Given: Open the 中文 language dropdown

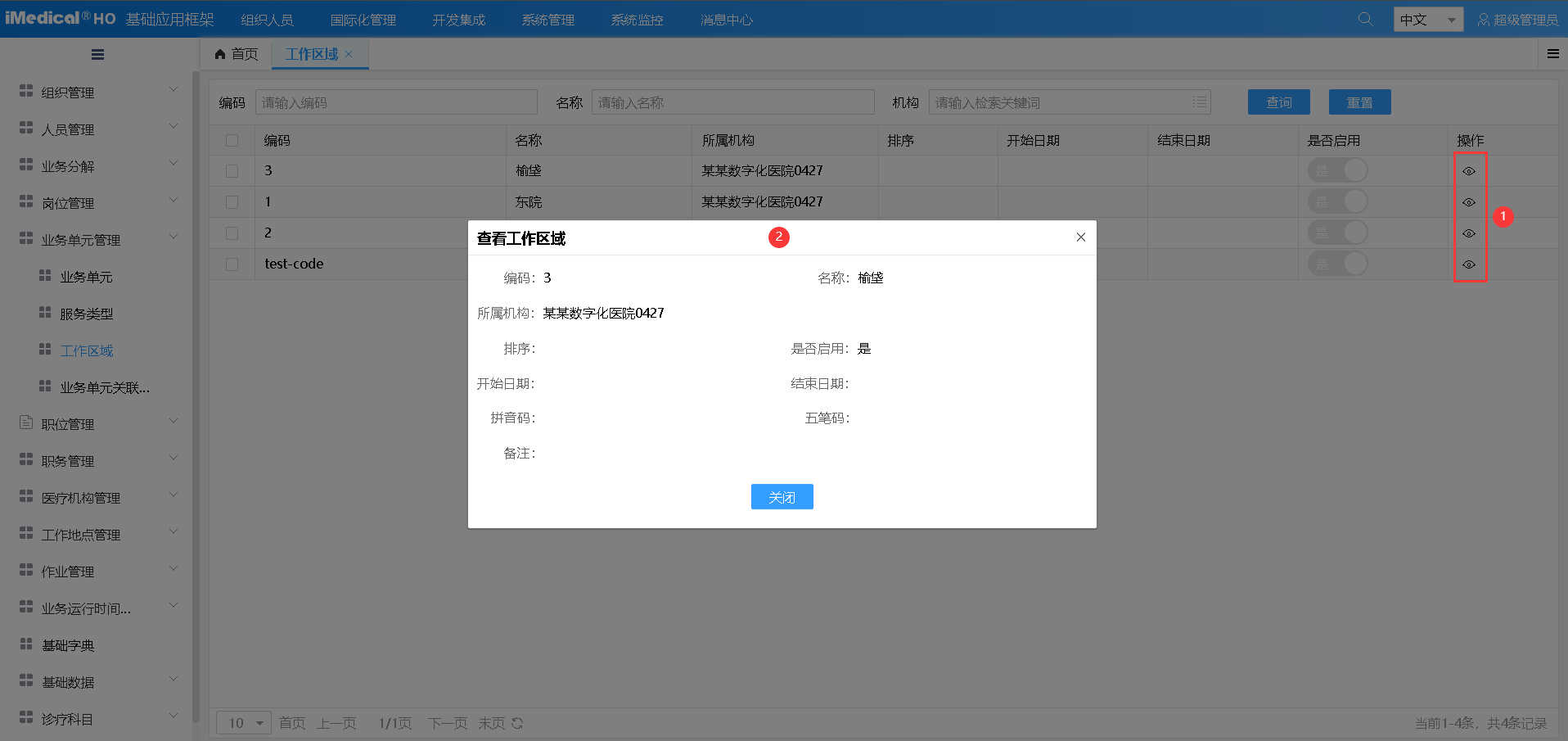Looking at the screenshot, I should coord(1428,18).
